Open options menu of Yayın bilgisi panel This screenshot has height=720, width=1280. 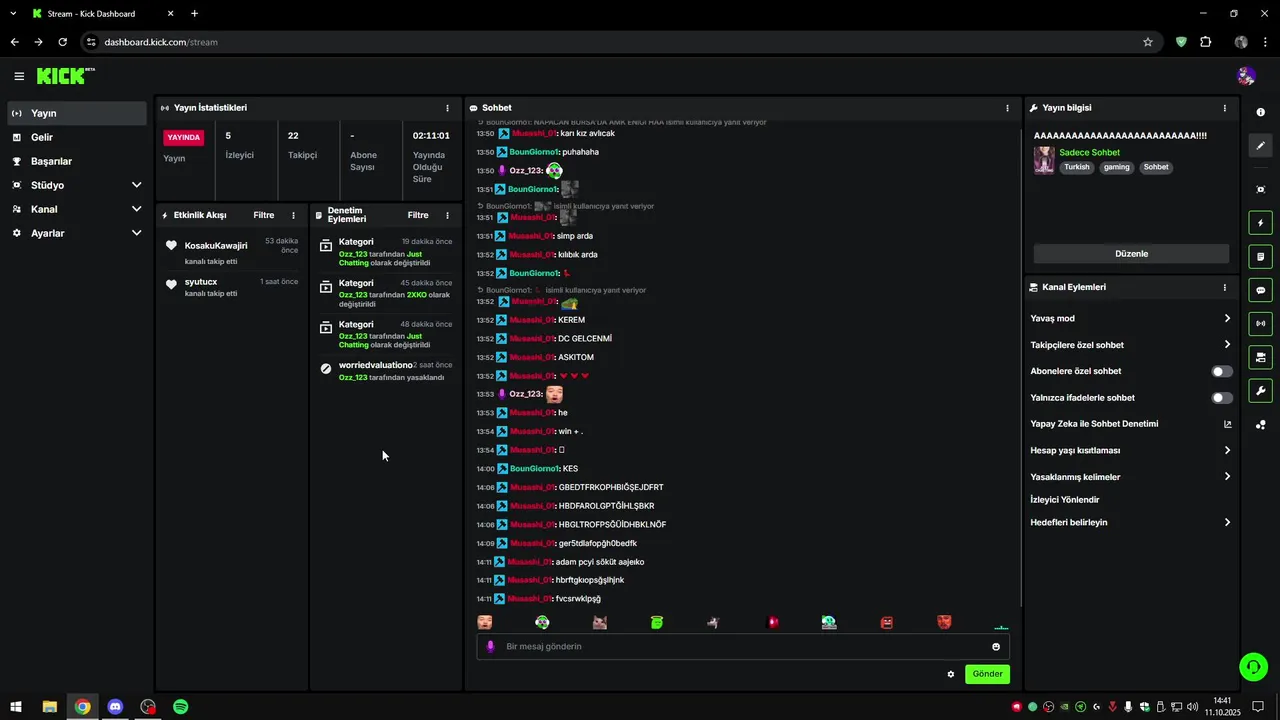click(x=1225, y=108)
